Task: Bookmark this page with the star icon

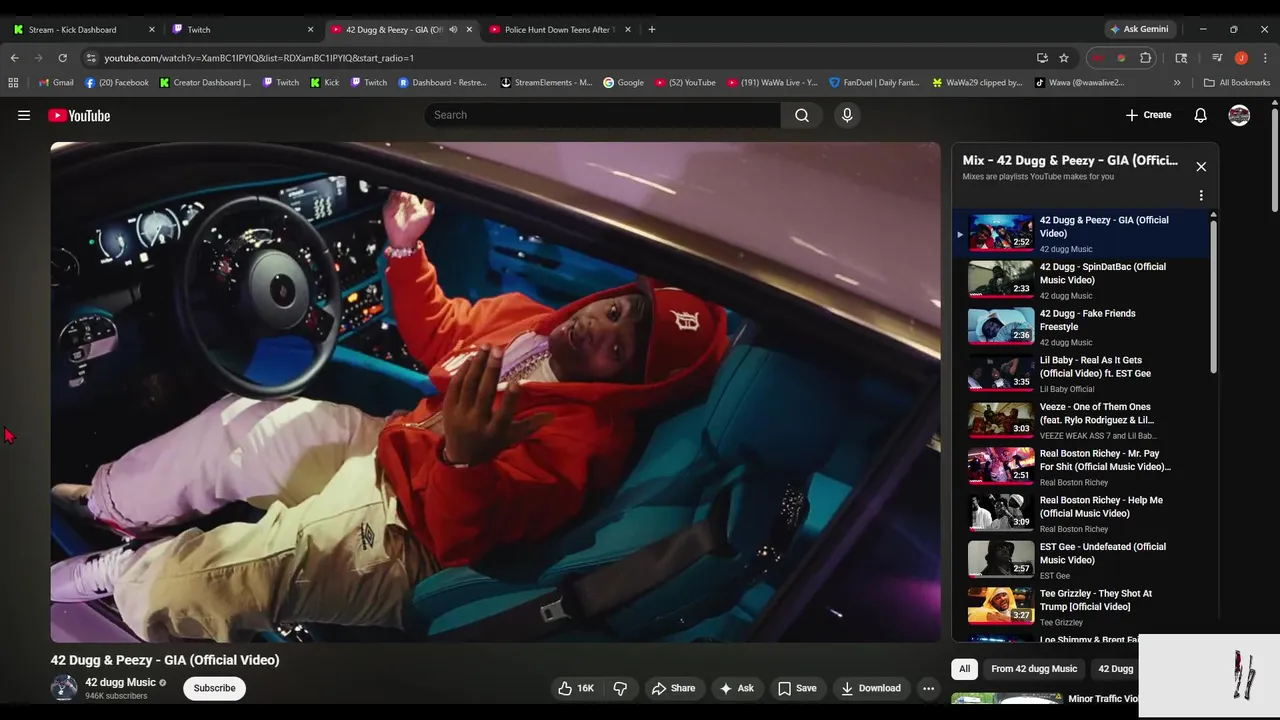Action: [x=1064, y=58]
